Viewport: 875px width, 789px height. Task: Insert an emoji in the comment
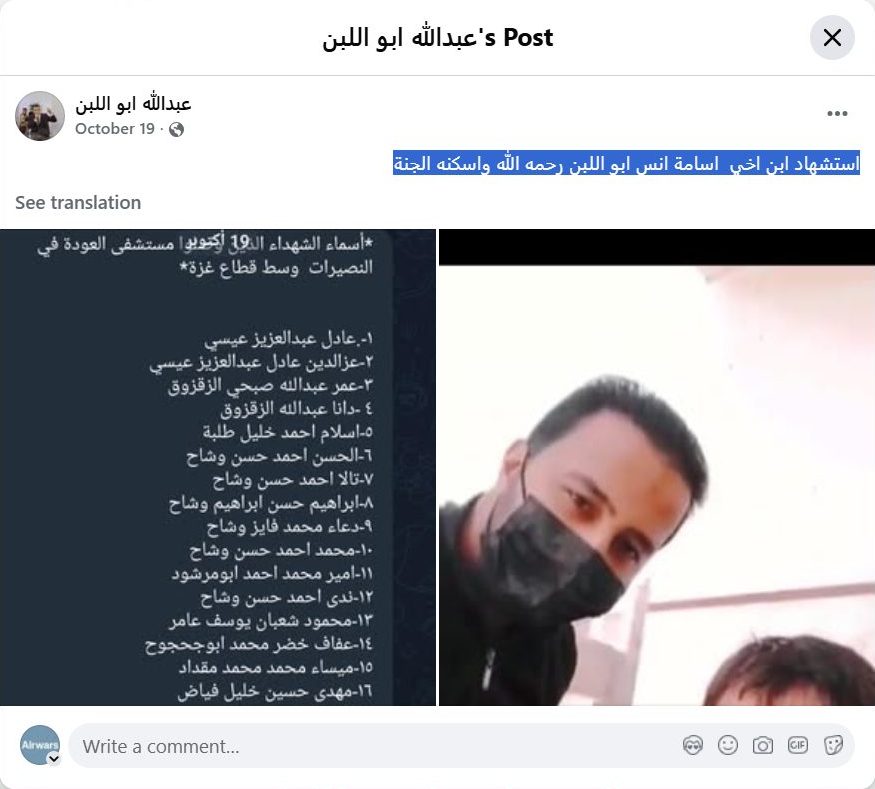[x=728, y=745]
